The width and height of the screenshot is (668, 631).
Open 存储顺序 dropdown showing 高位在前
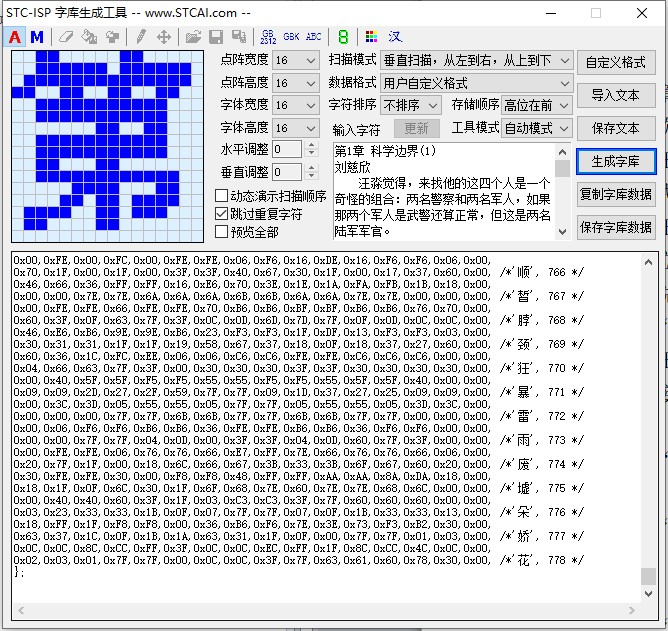tap(537, 105)
